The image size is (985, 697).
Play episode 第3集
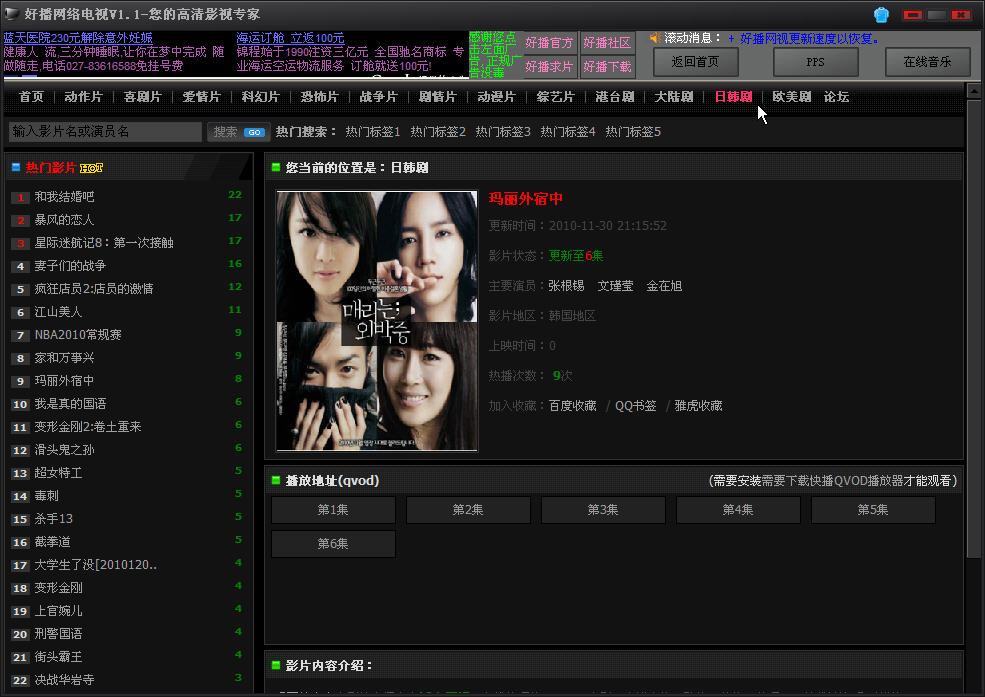(603, 510)
